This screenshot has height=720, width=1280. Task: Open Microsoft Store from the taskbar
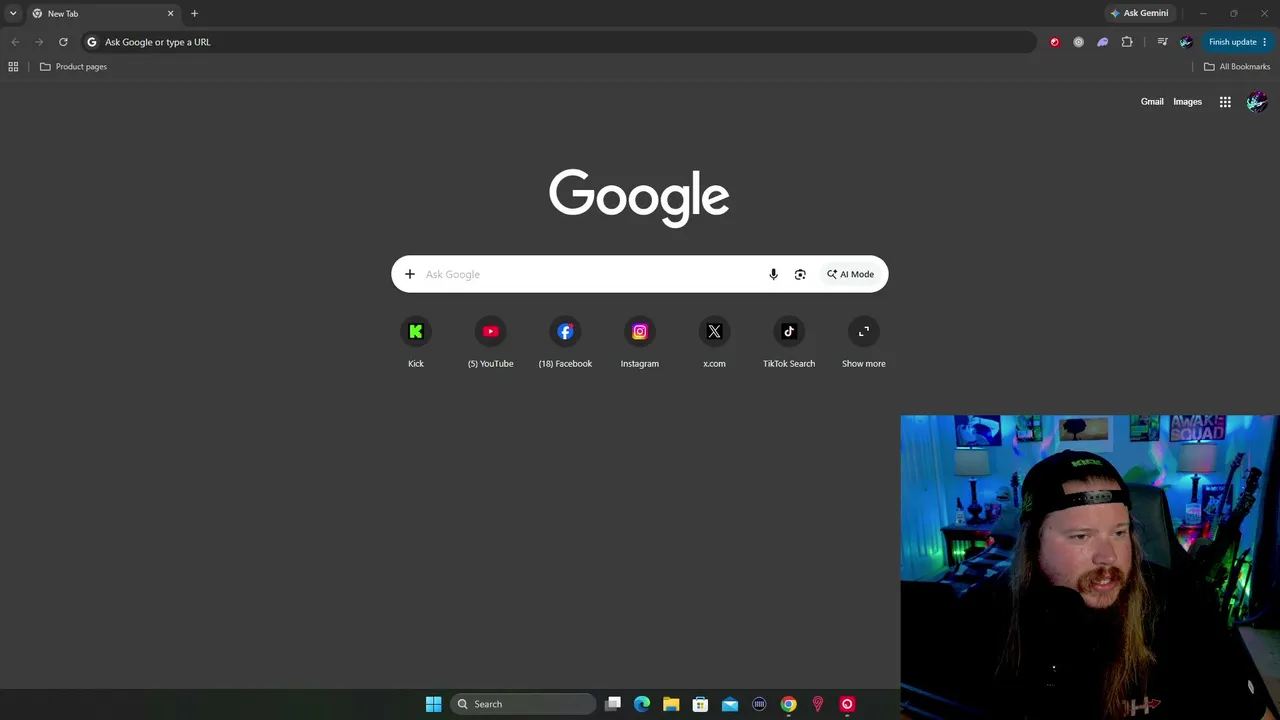[x=700, y=704]
